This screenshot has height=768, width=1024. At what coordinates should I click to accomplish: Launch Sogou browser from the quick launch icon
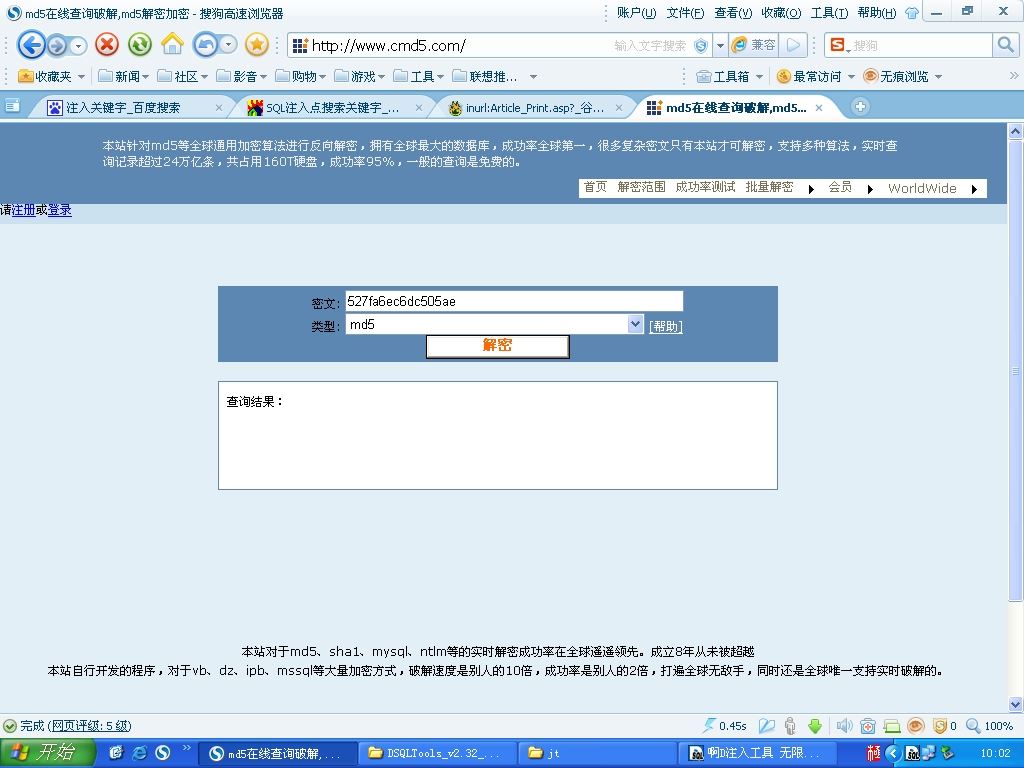[x=162, y=752]
